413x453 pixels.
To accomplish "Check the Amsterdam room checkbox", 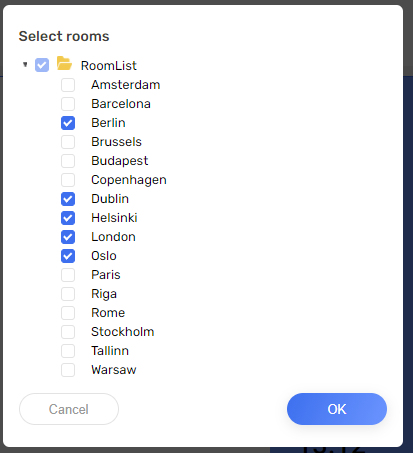I will [68, 85].
